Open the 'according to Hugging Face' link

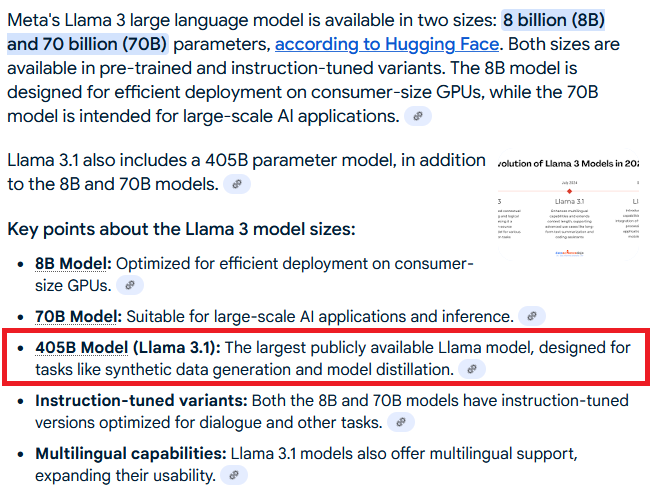coord(387,44)
